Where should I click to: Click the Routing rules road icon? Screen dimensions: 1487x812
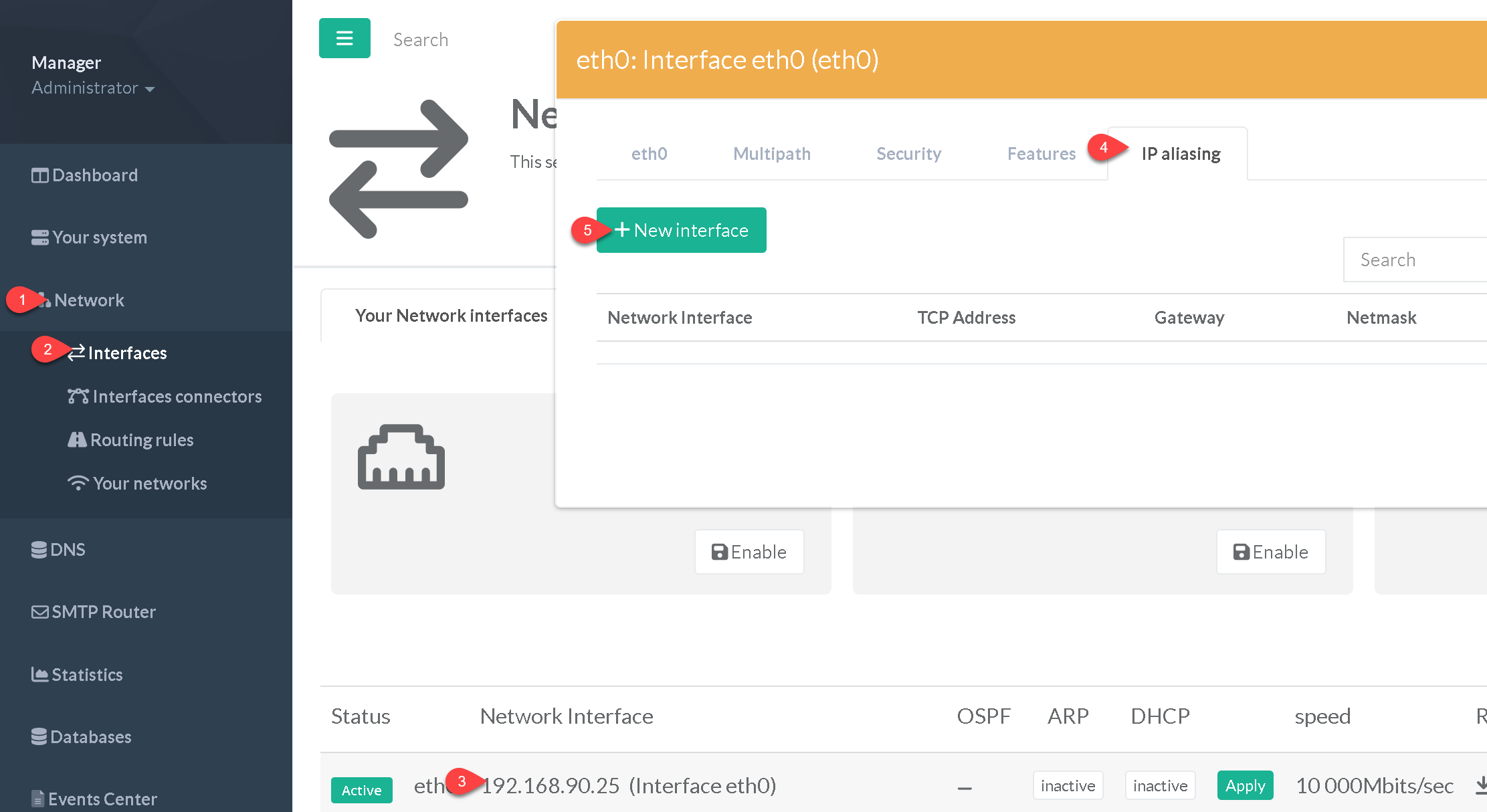click(x=77, y=439)
